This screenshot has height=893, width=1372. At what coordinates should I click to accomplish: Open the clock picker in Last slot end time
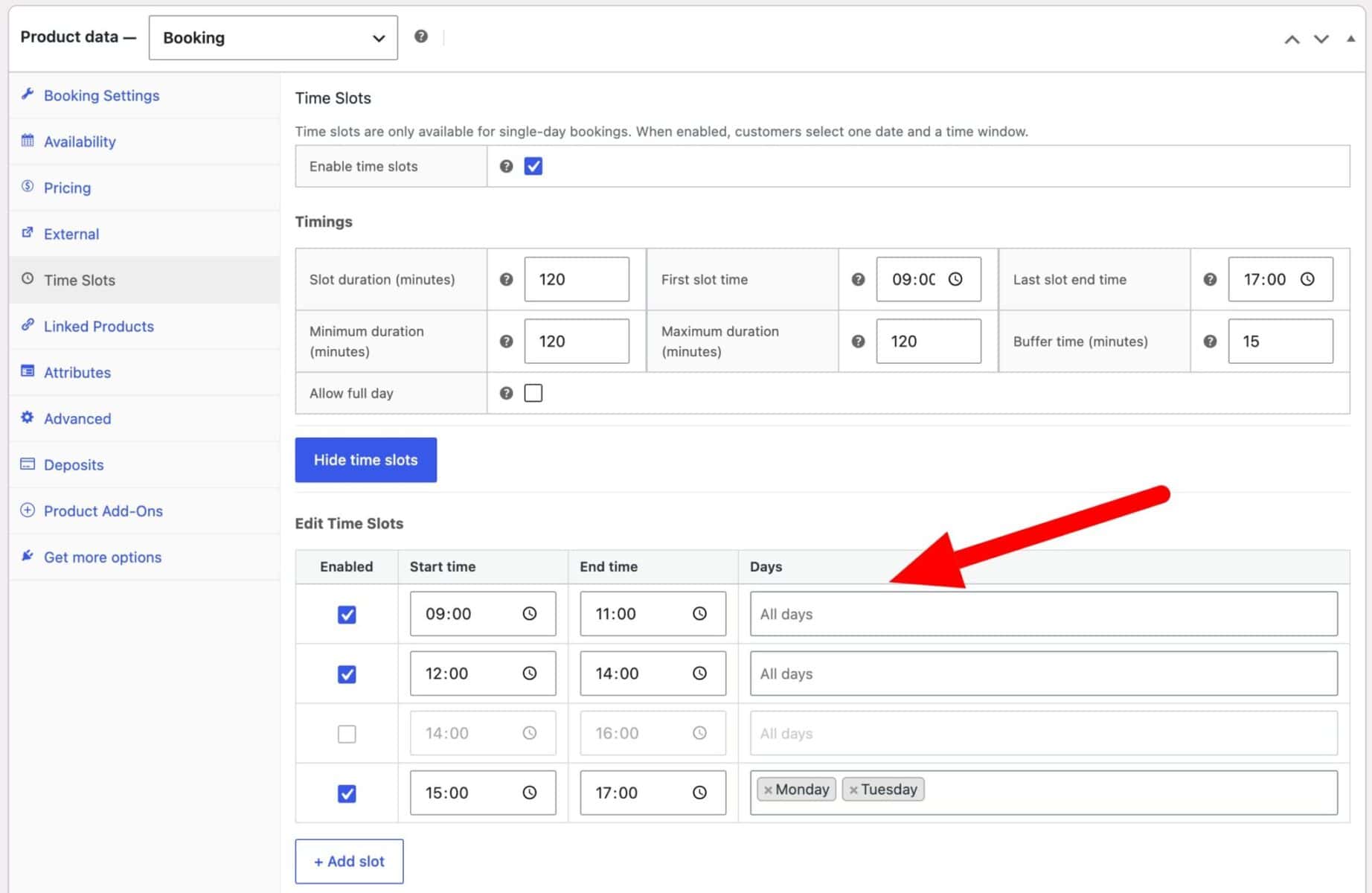point(1307,279)
